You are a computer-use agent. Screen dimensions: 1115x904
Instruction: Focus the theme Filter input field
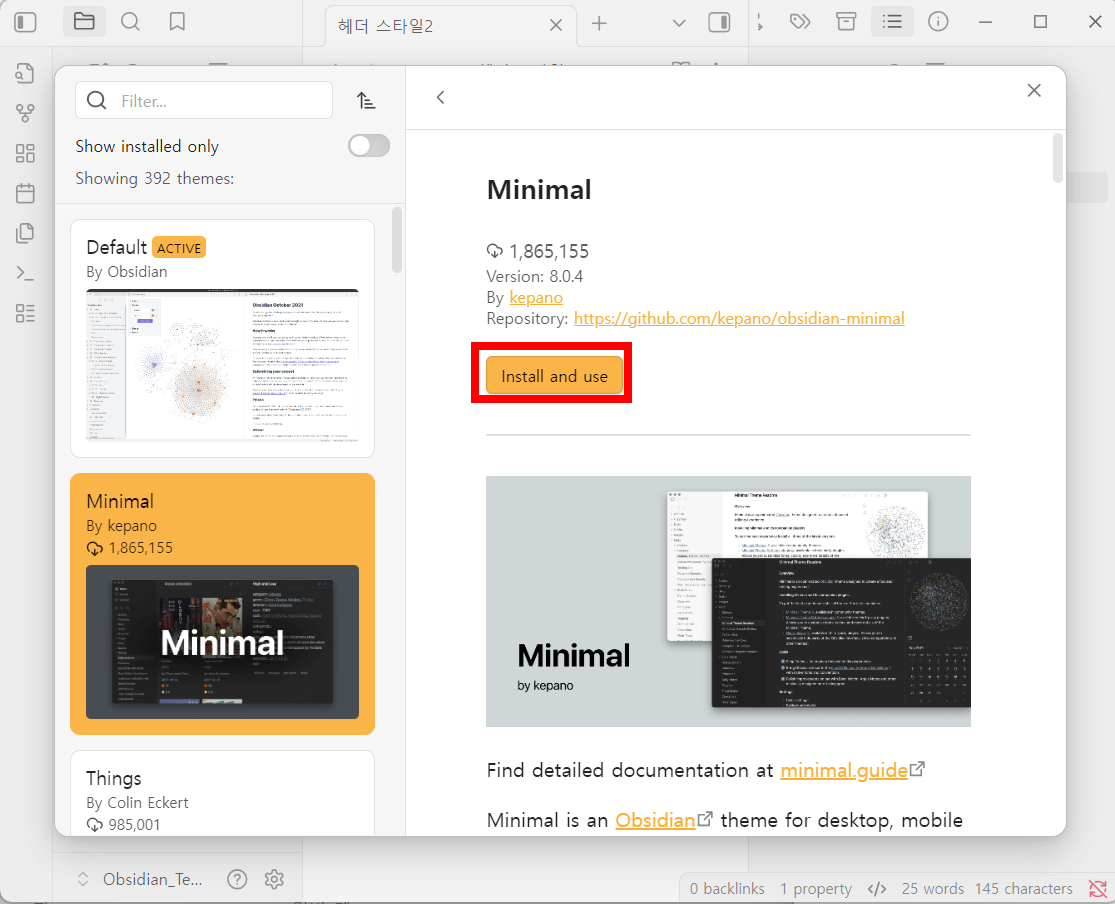coord(204,100)
